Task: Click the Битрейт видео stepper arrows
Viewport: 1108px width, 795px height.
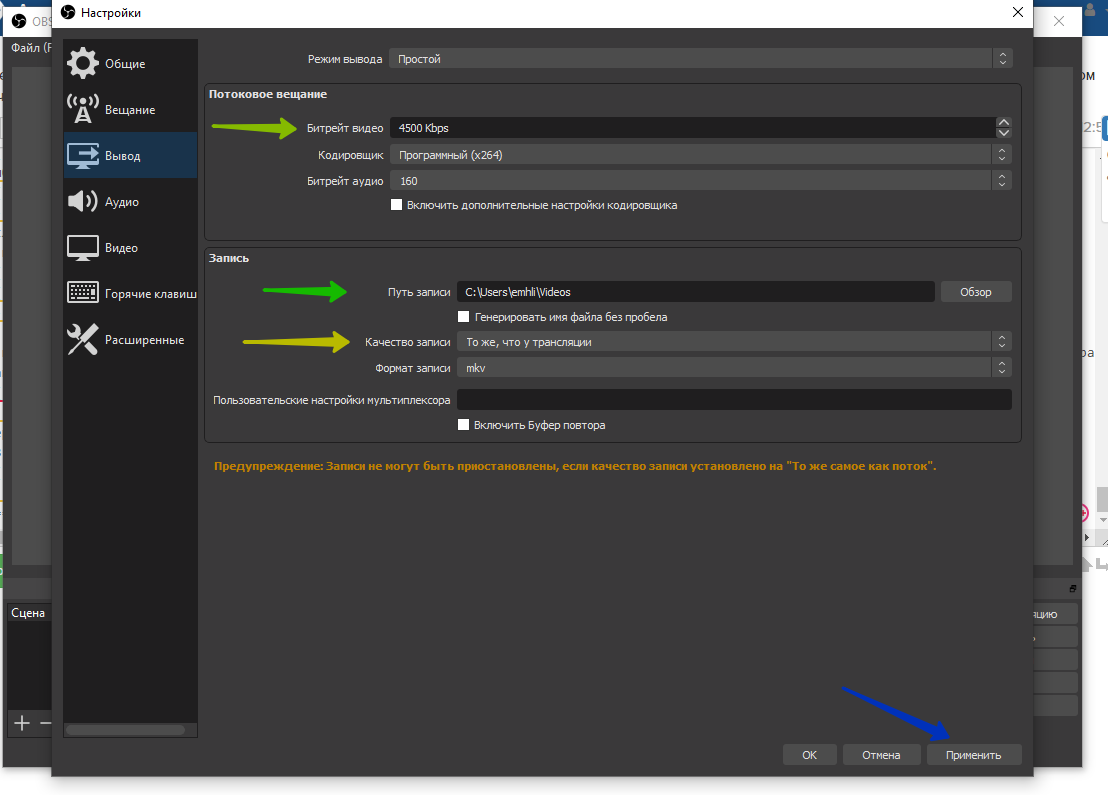Action: (1003, 128)
